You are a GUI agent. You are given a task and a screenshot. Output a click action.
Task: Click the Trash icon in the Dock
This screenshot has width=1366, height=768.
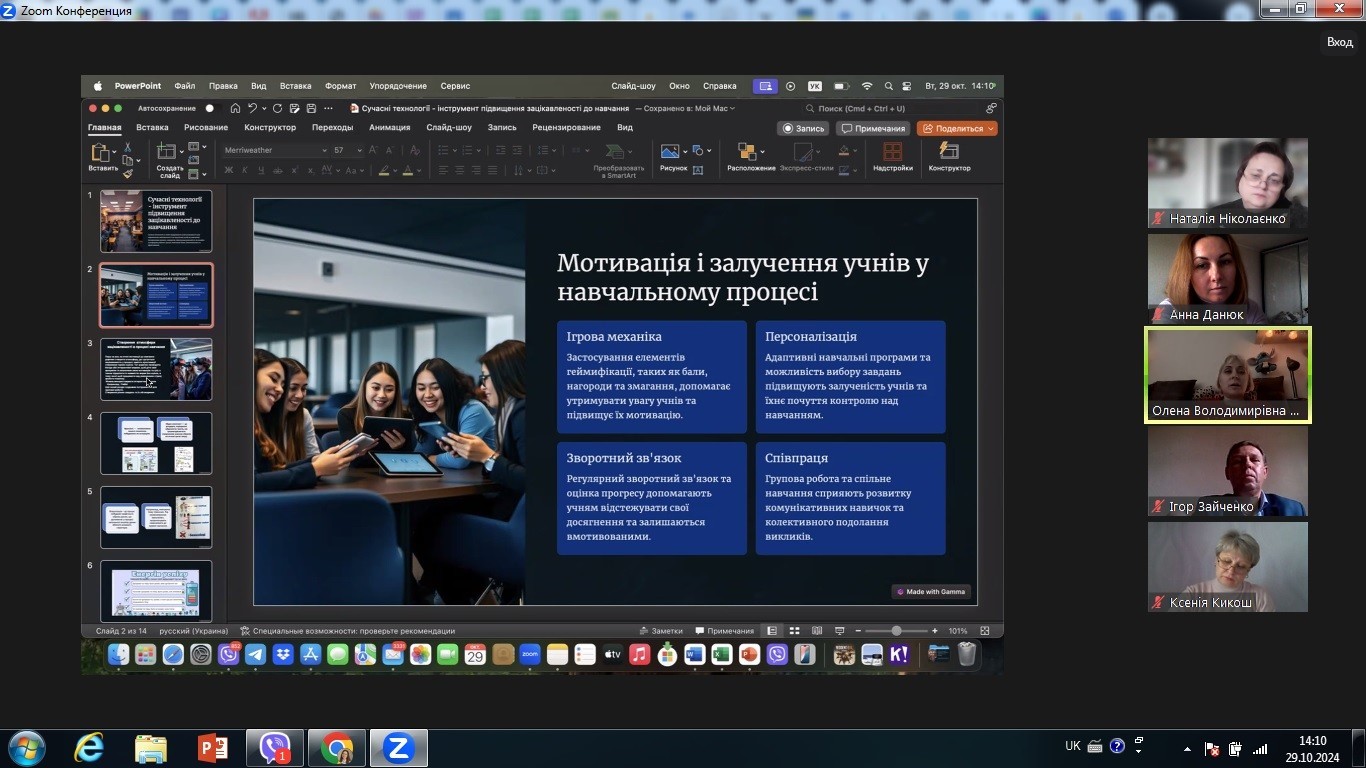967,654
